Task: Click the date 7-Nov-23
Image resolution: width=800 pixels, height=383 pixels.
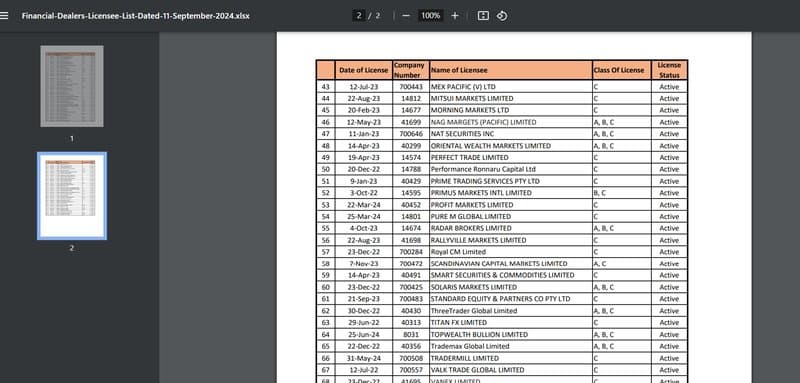Action: 364,264
